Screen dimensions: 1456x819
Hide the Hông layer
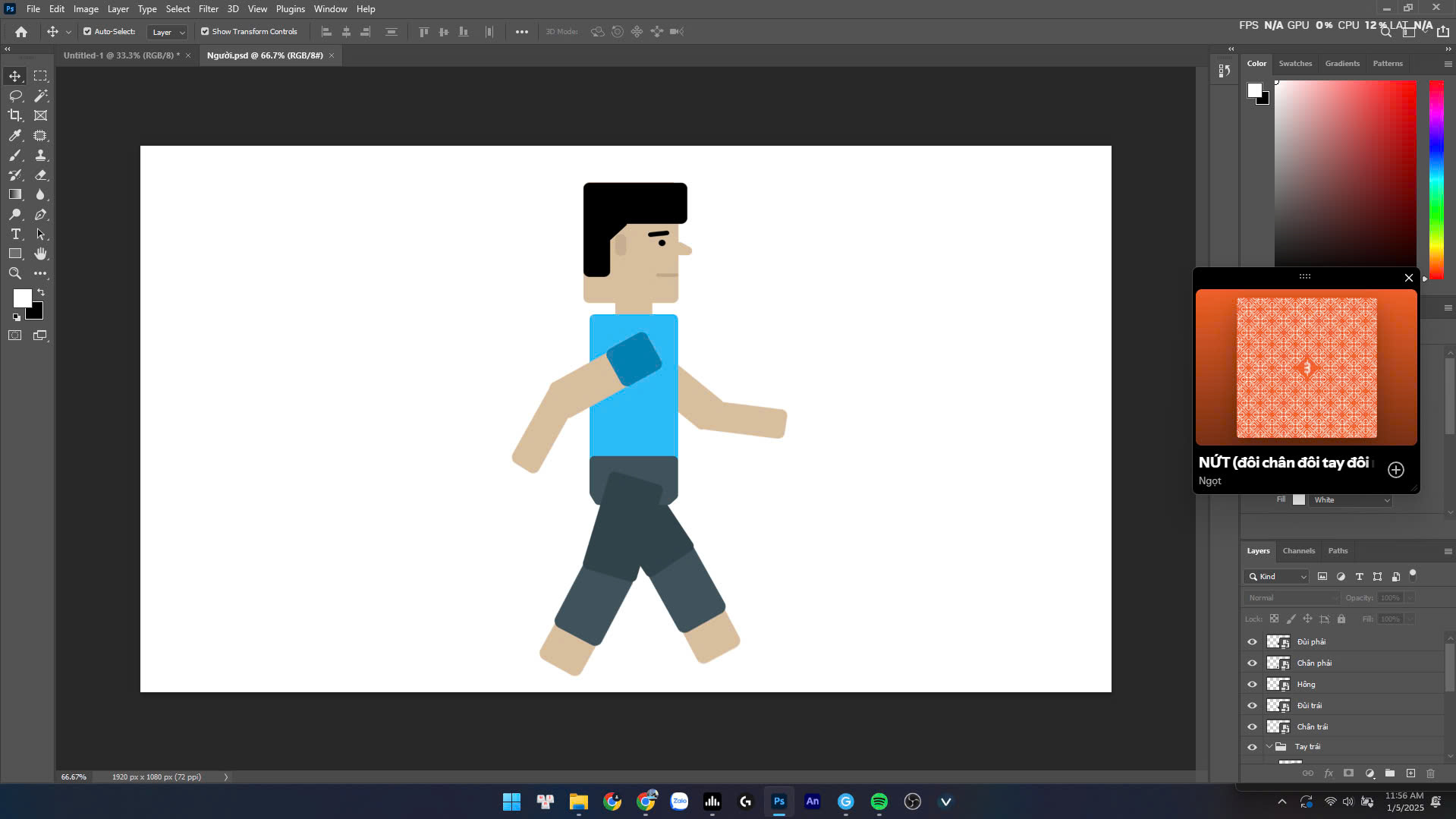click(1252, 685)
